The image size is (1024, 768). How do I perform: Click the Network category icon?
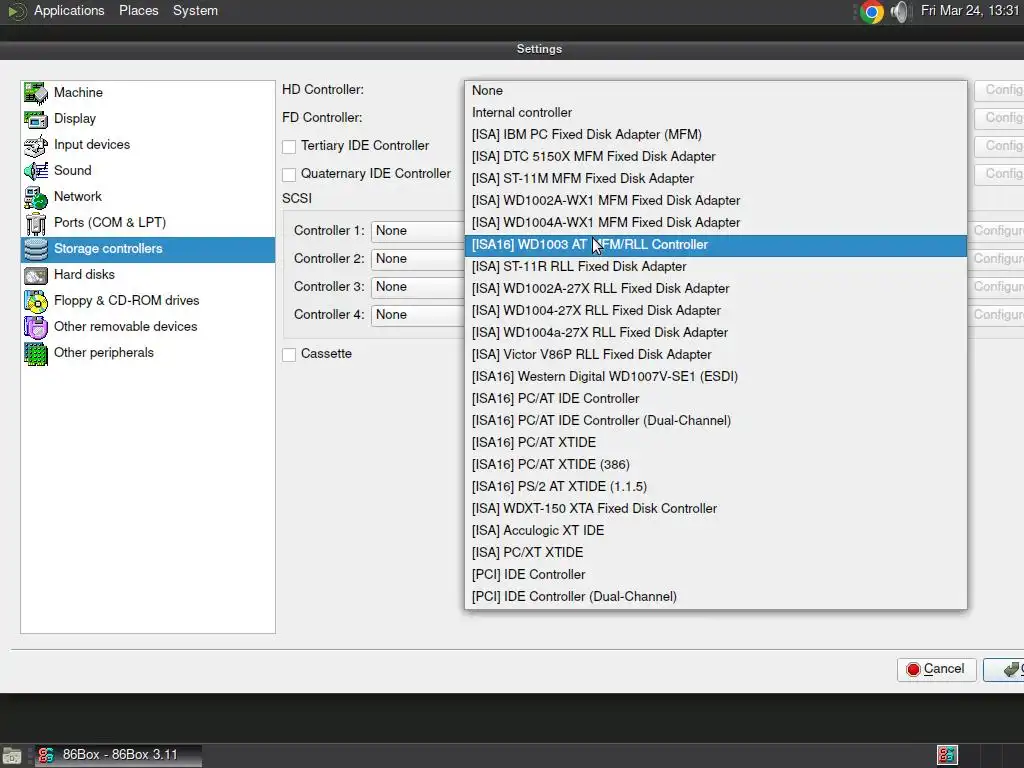coord(36,197)
